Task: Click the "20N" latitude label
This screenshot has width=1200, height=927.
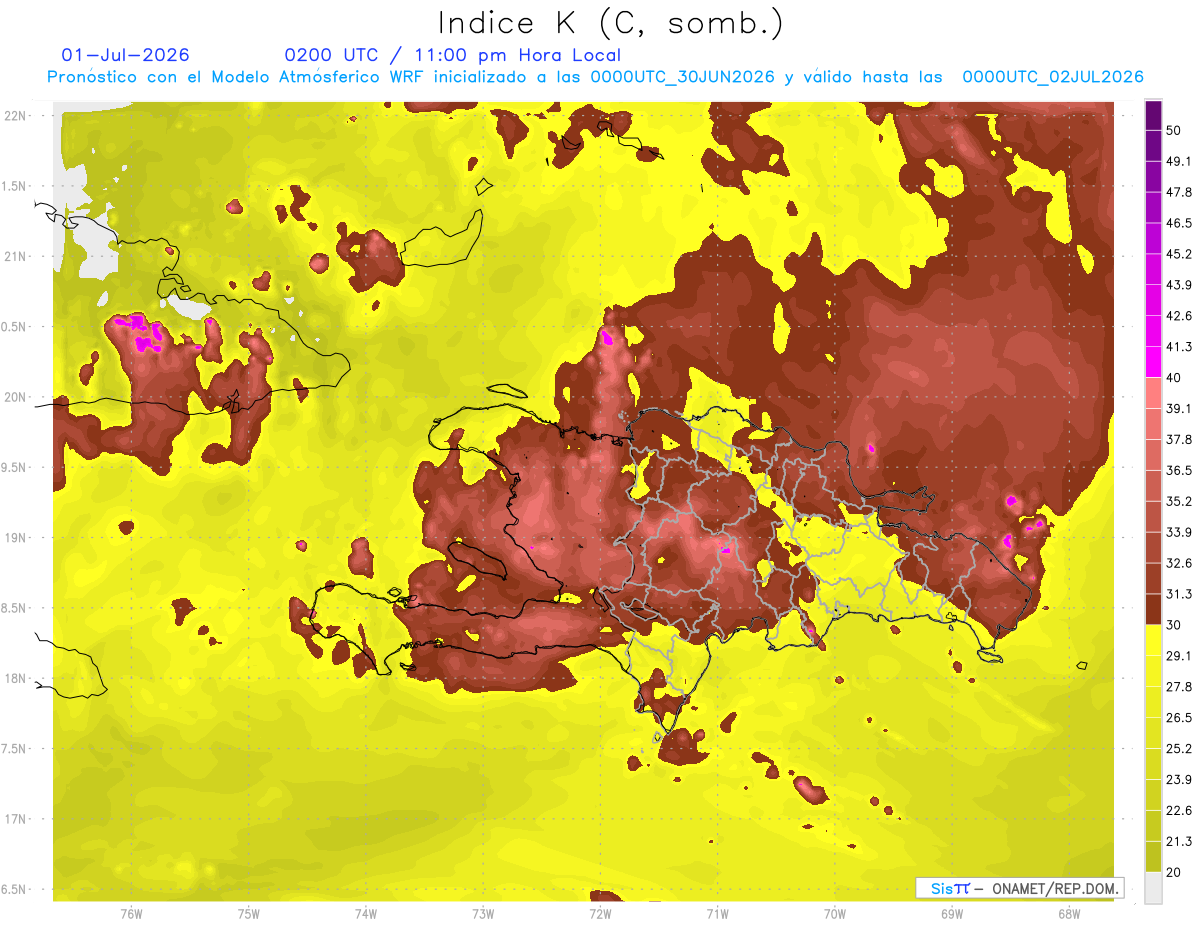Action: tap(15, 397)
